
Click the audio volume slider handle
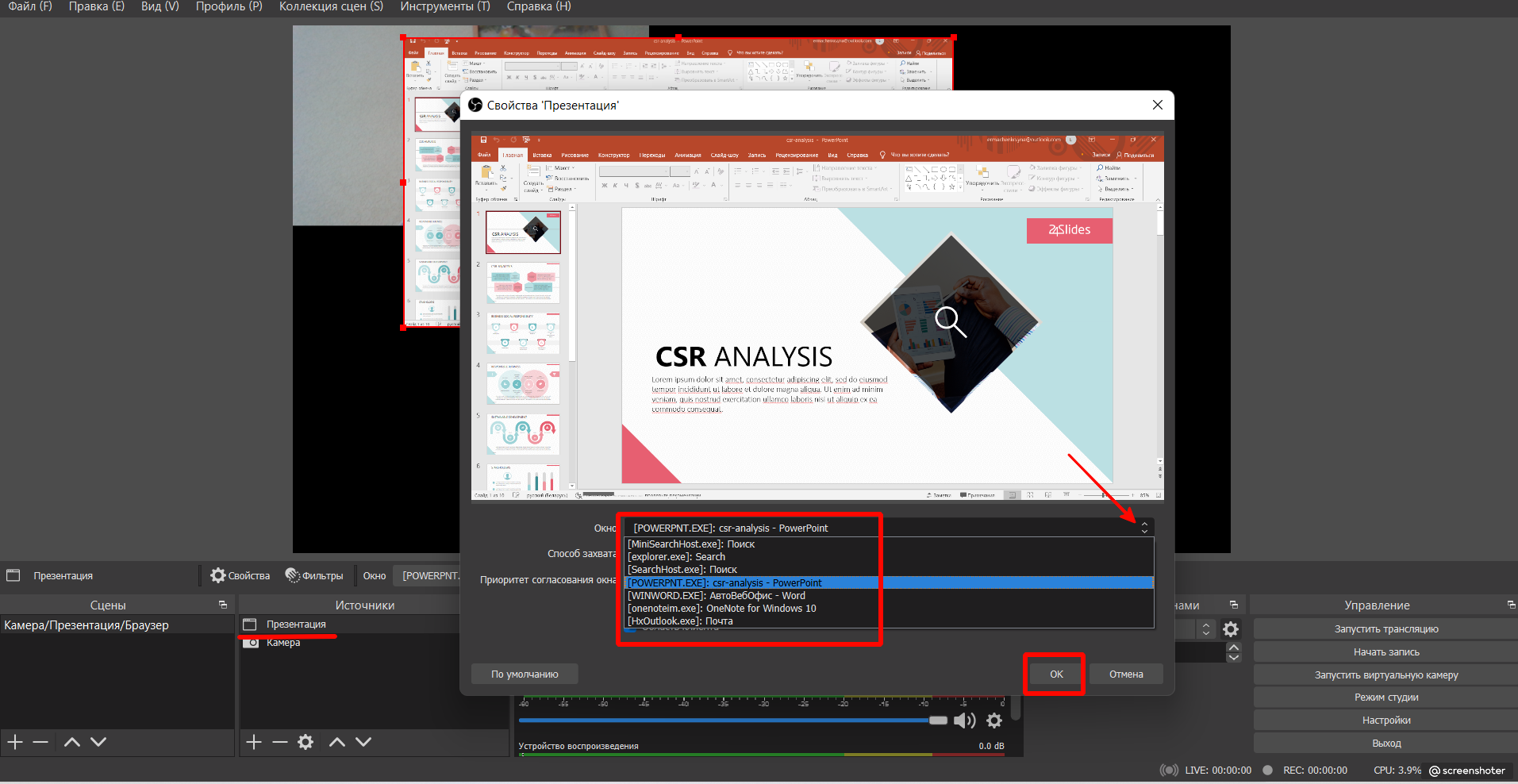938,721
